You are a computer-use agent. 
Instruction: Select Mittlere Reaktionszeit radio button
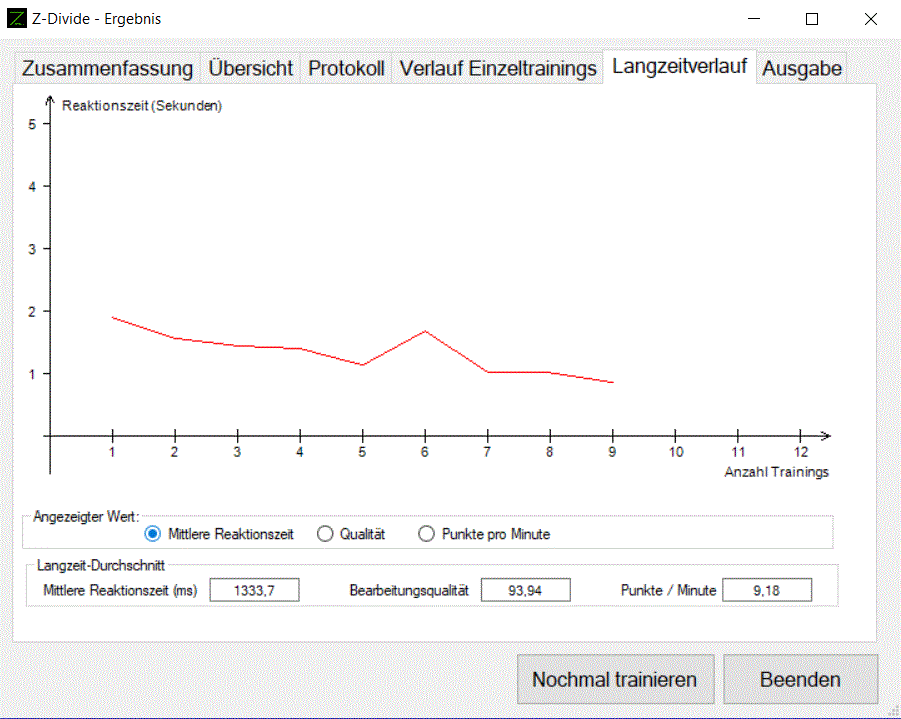[153, 534]
